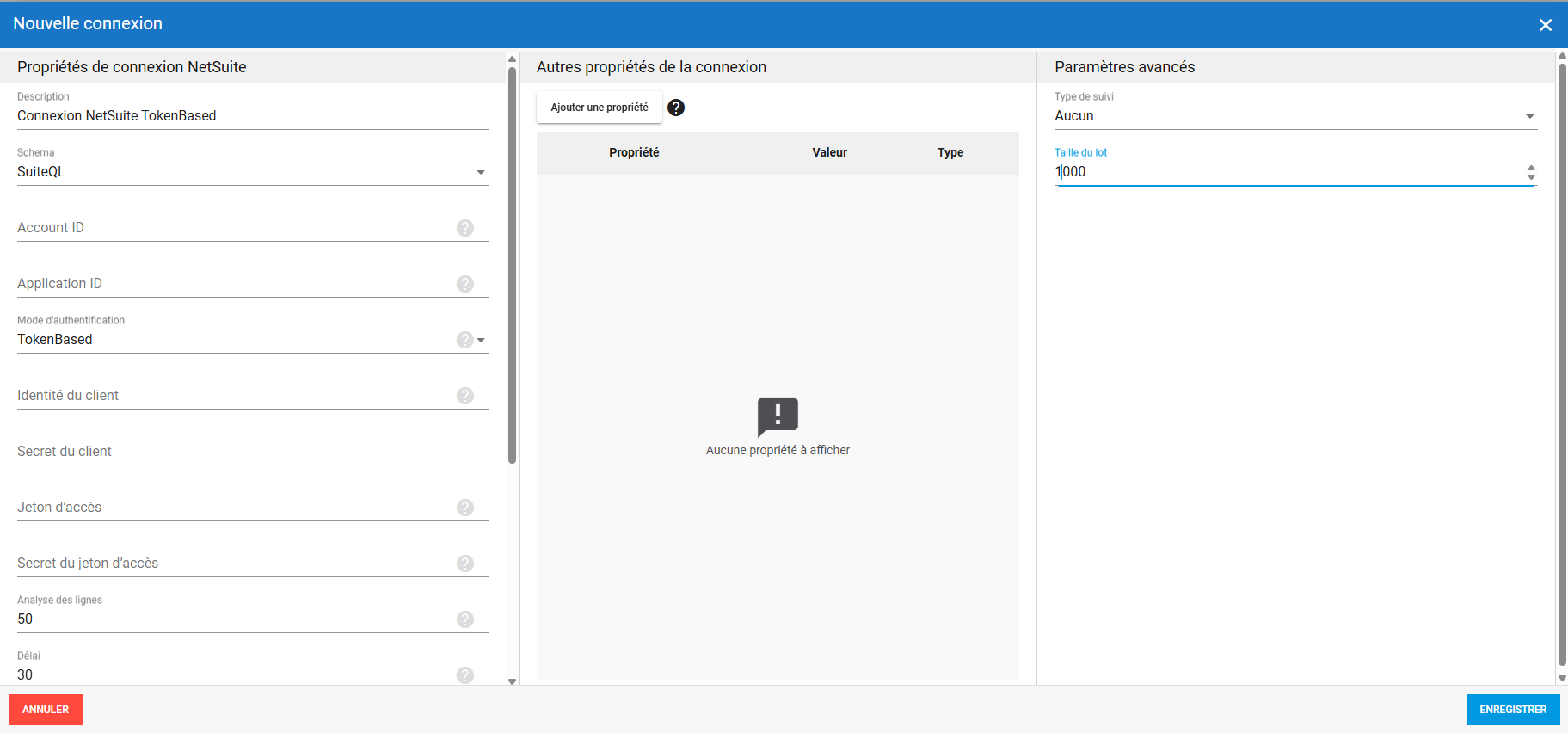This screenshot has height=733, width=1568.
Task: Close the Nouvelle connexion dialog
Action: [x=1545, y=25]
